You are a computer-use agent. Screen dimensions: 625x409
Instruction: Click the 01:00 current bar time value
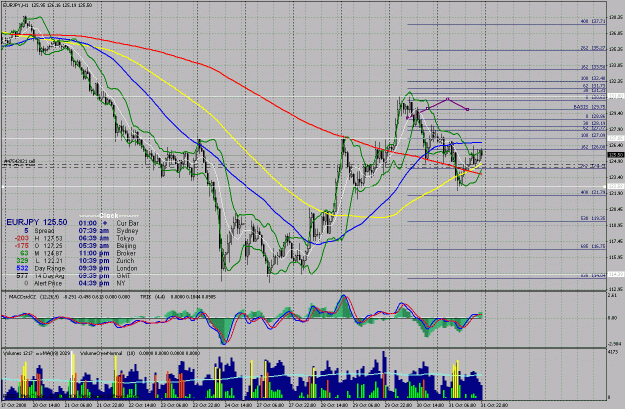point(88,223)
